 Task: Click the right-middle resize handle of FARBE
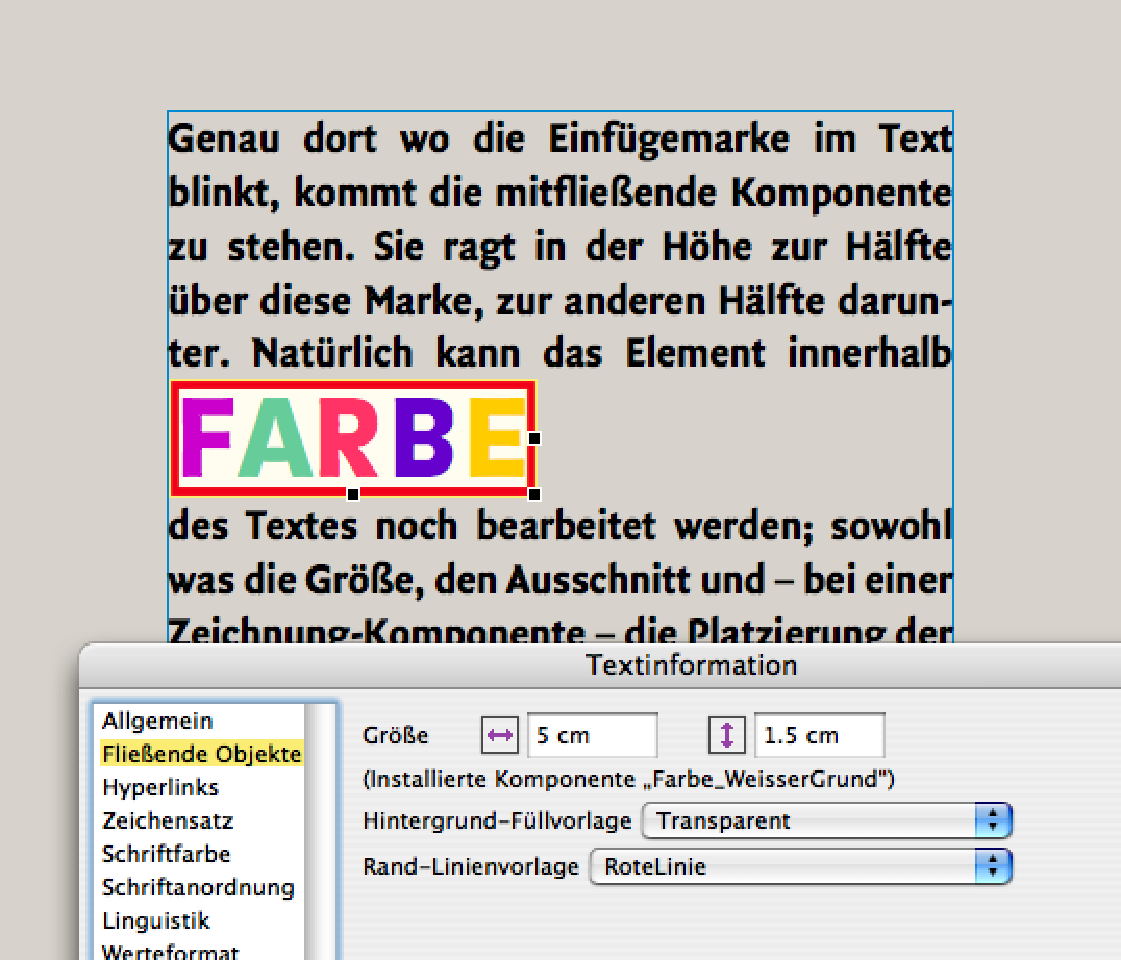pyautogui.click(x=535, y=438)
